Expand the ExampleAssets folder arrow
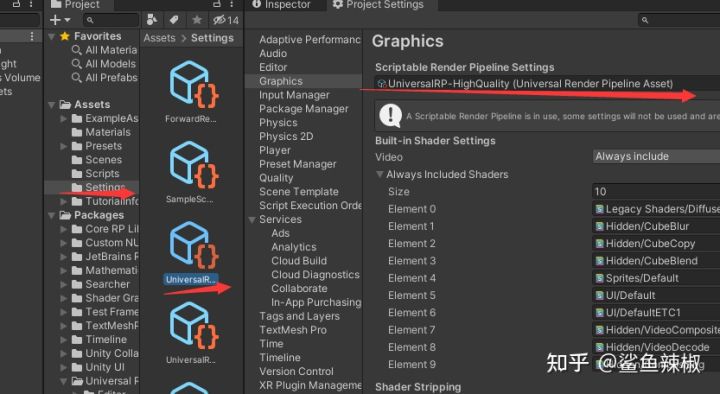Image resolution: width=720 pixels, height=394 pixels. [63, 118]
